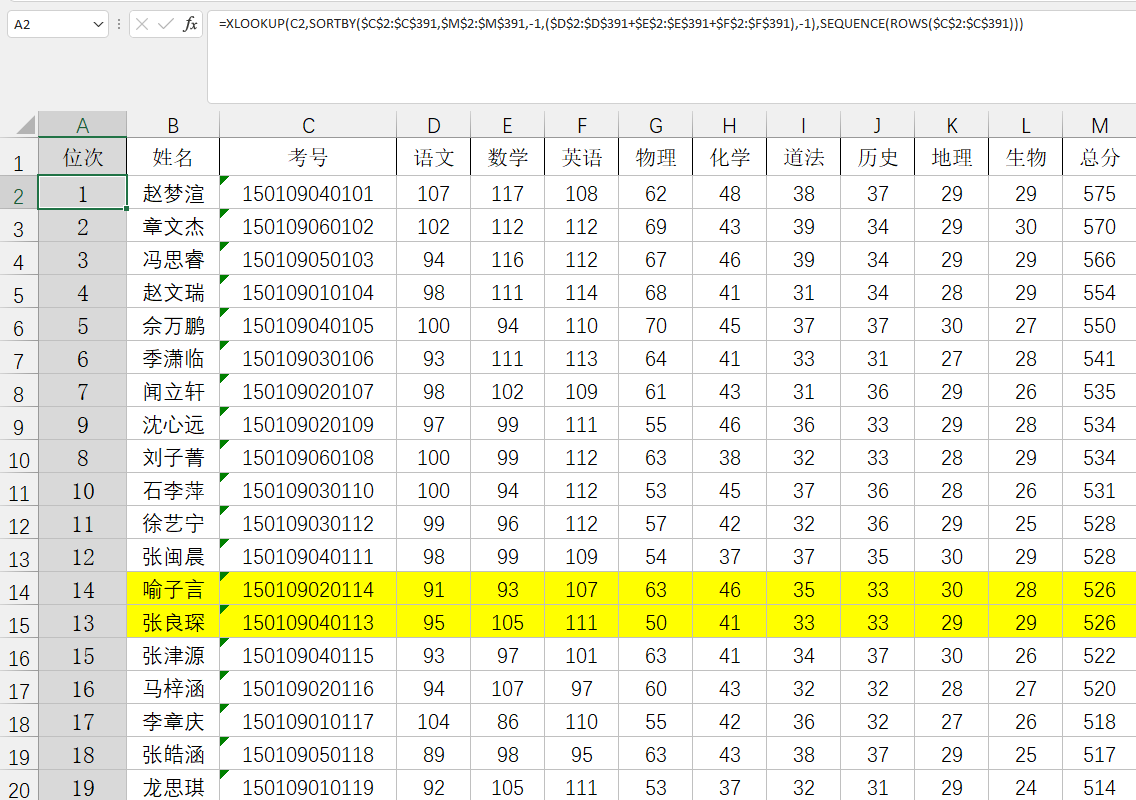Image resolution: width=1136 pixels, height=800 pixels.
Task: Select total score cell 522
Action: coord(1099,655)
